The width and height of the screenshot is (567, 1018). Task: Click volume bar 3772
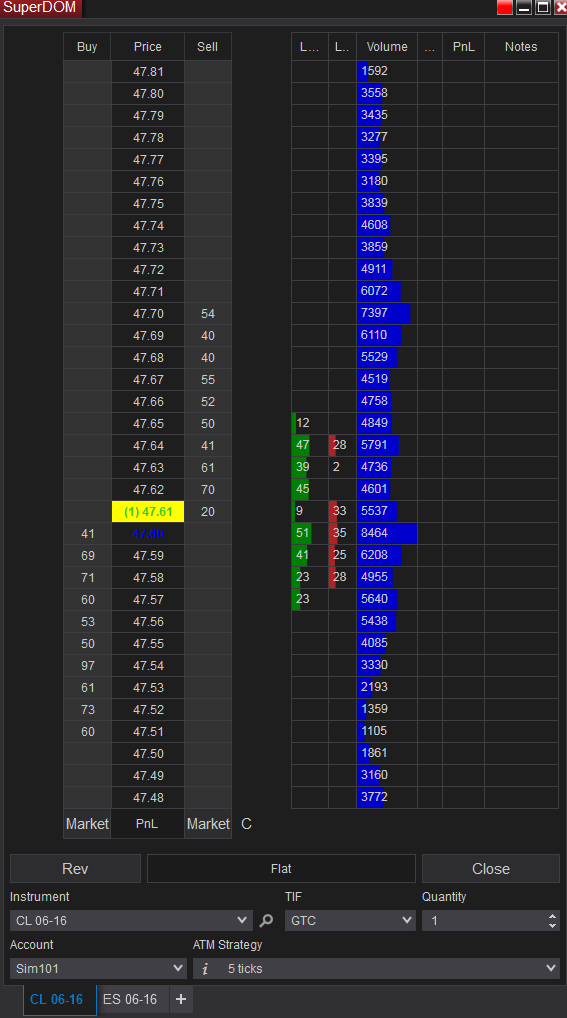pyautogui.click(x=387, y=797)
